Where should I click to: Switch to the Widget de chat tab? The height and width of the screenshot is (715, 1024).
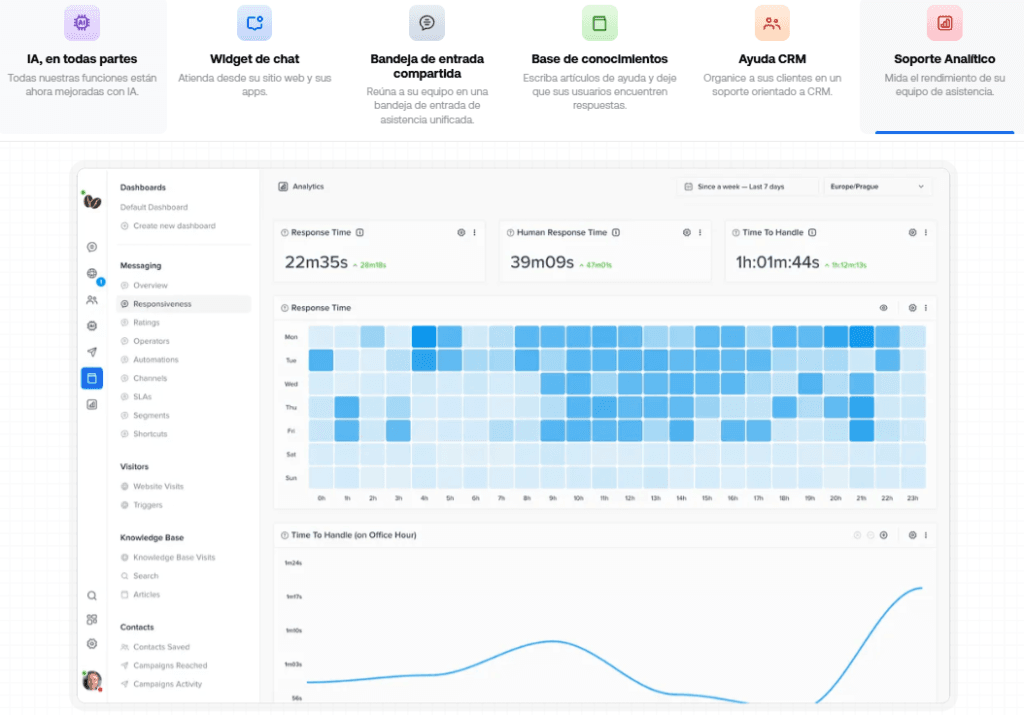pyautogui.click(x=254, y=58)
